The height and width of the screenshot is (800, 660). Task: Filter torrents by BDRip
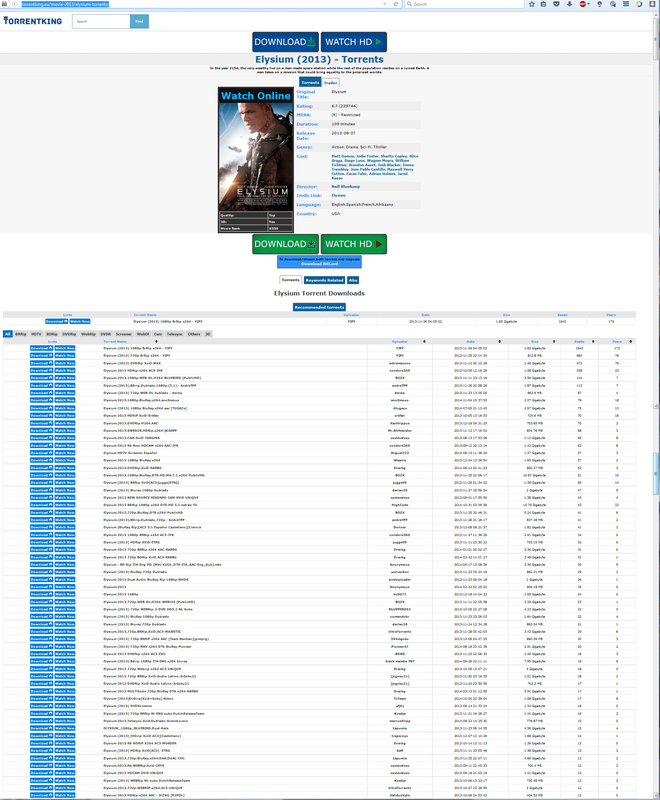52,334
